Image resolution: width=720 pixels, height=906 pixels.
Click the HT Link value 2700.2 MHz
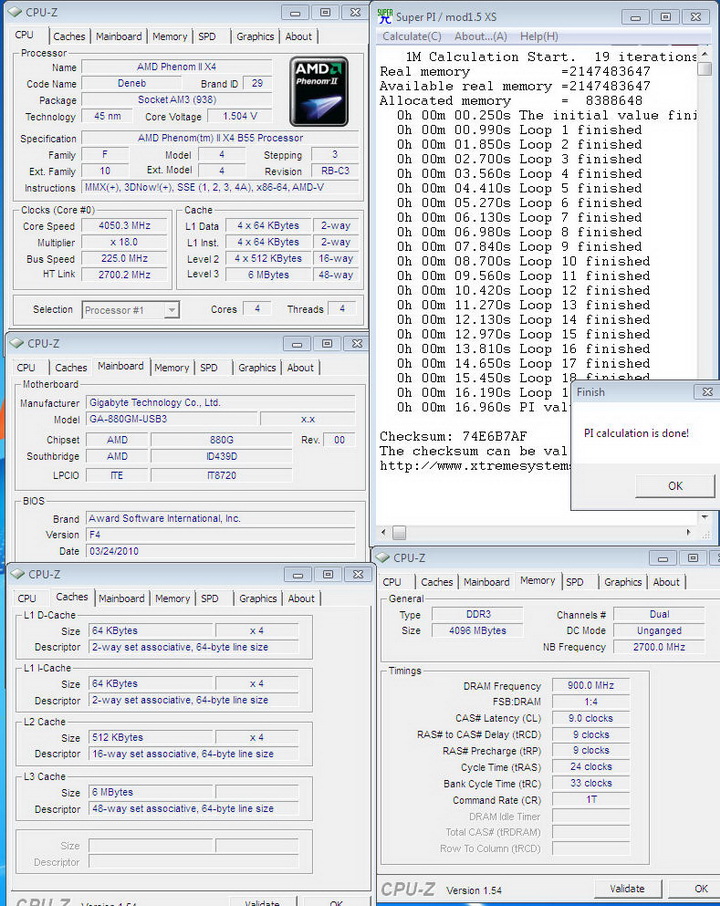pyautogui.click(x=124, y=274)
